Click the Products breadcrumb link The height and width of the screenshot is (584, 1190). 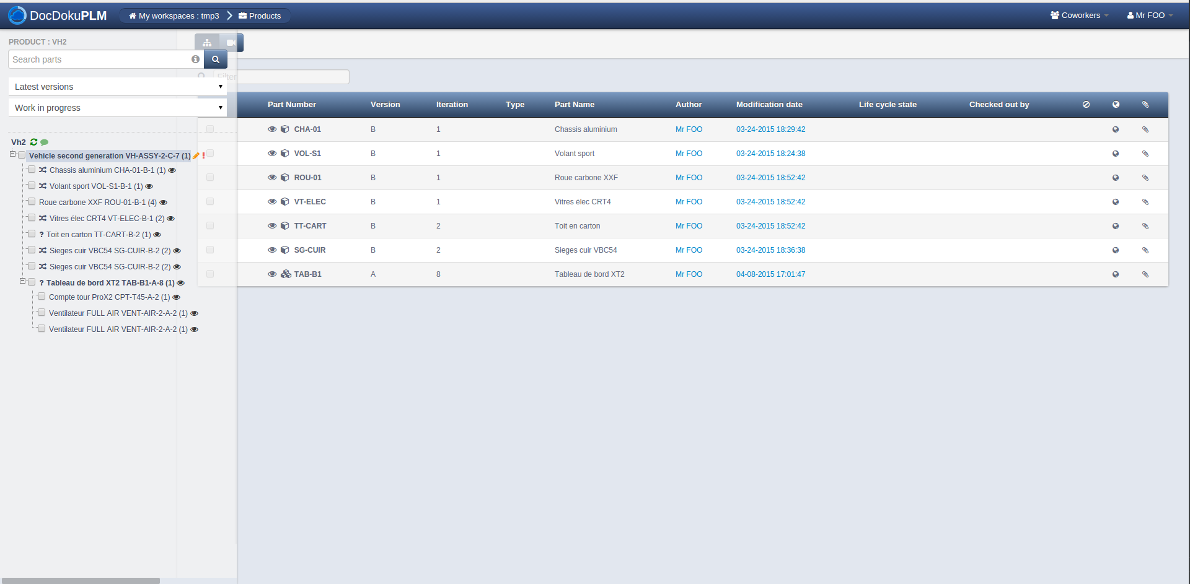[260, 16]
